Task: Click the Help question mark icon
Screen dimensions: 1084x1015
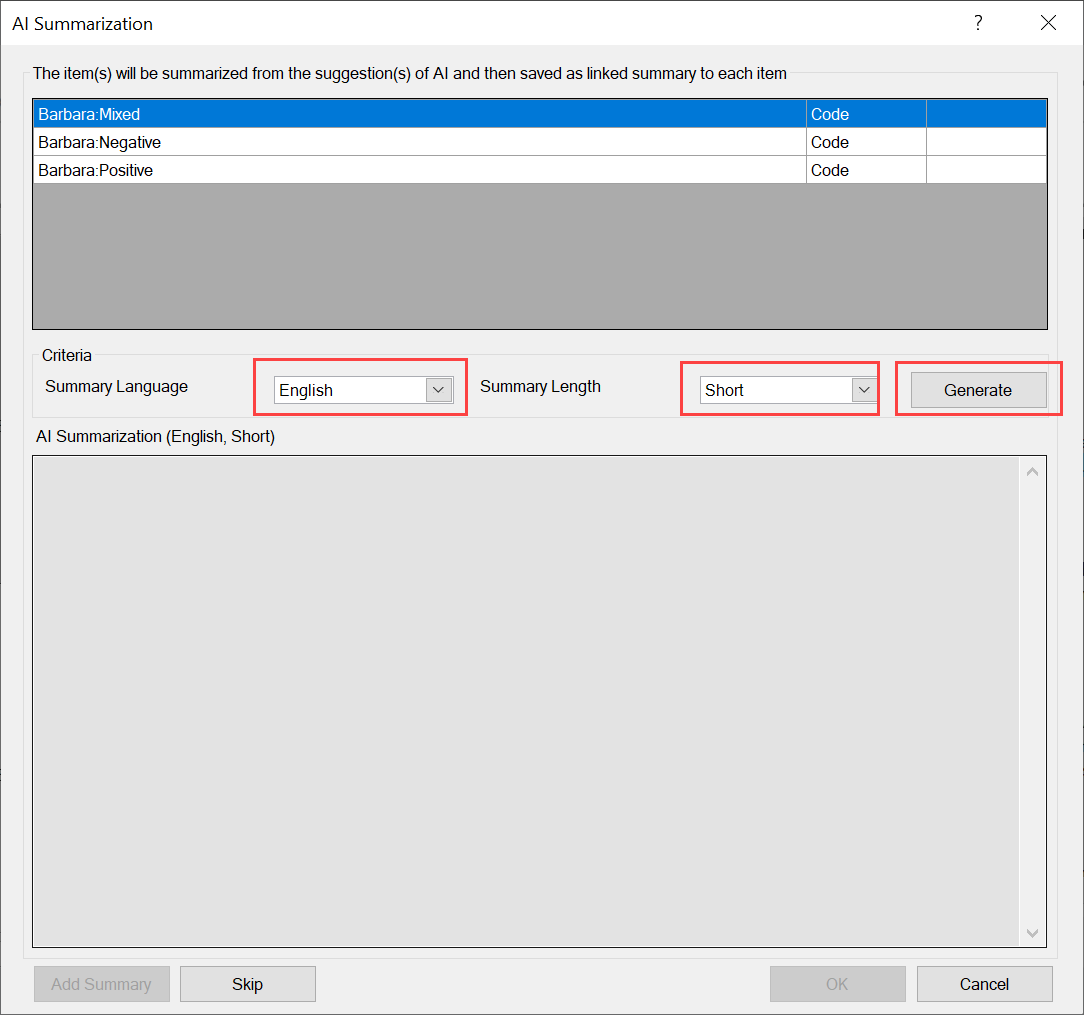Action: tap(978, 23)
